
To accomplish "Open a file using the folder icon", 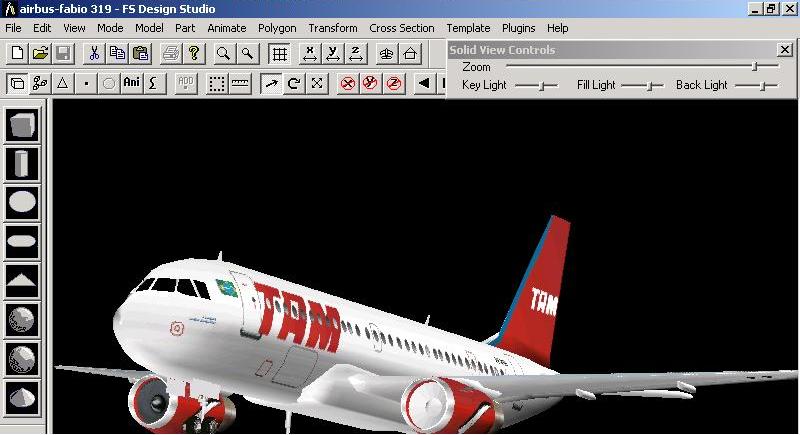I will 40,53.
